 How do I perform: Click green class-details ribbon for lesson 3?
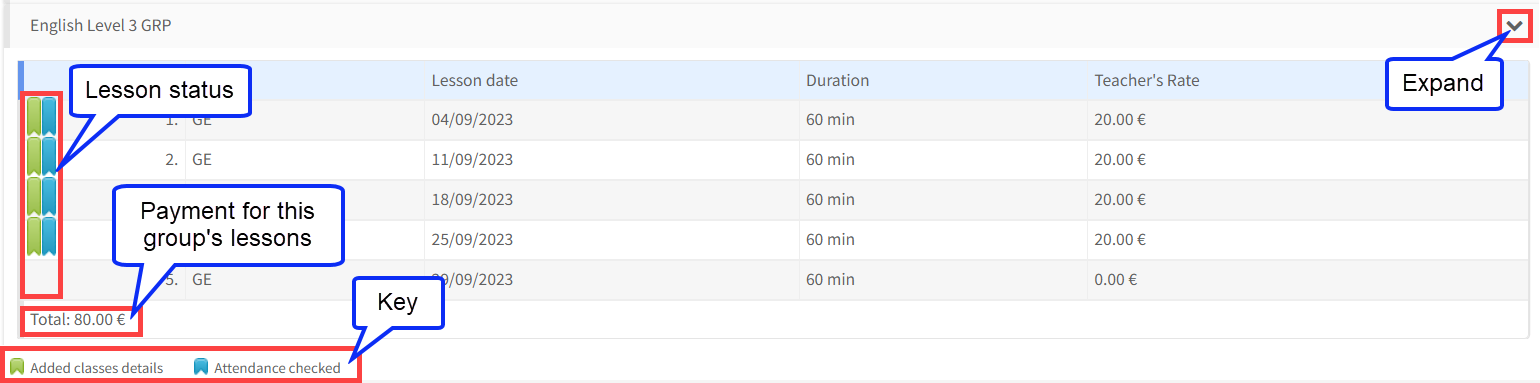(x=34, y=197)
